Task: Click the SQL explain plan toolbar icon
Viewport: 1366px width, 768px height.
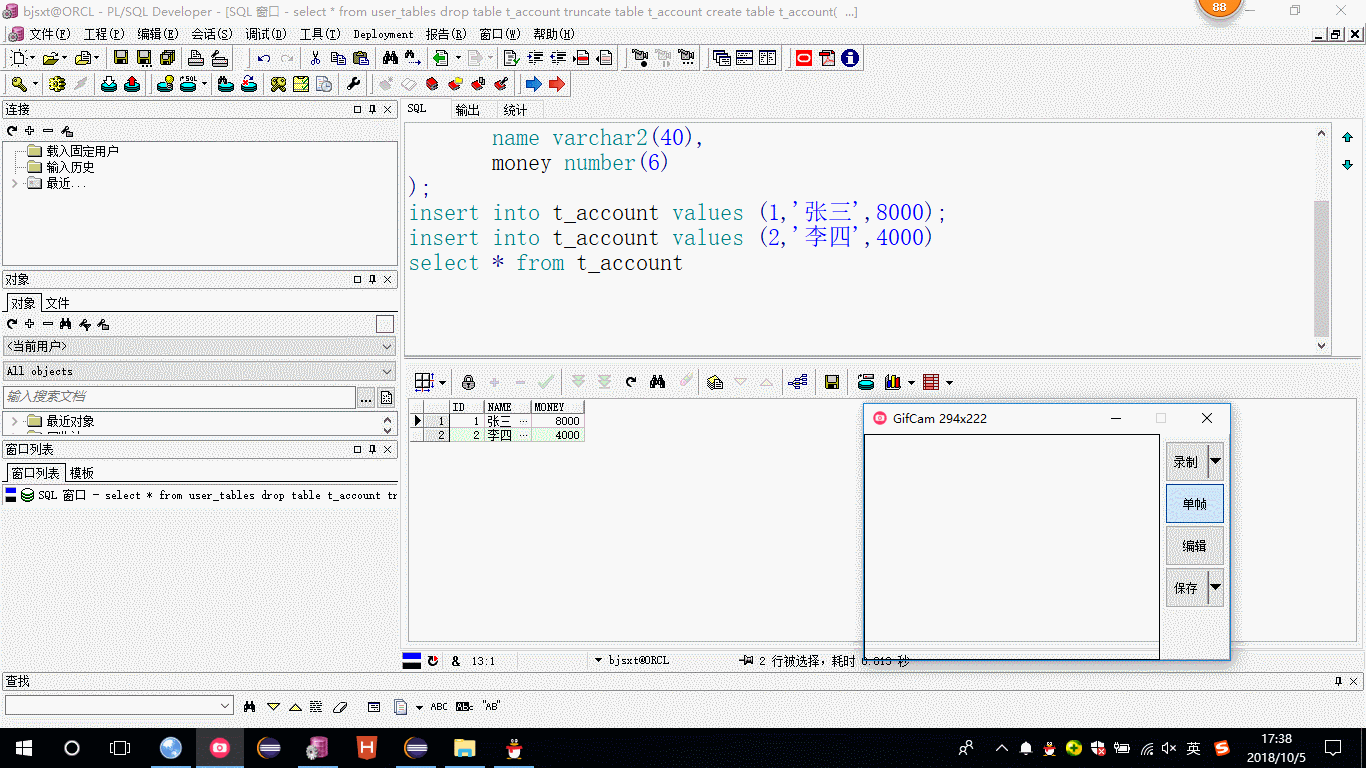Action: point(186,84)
